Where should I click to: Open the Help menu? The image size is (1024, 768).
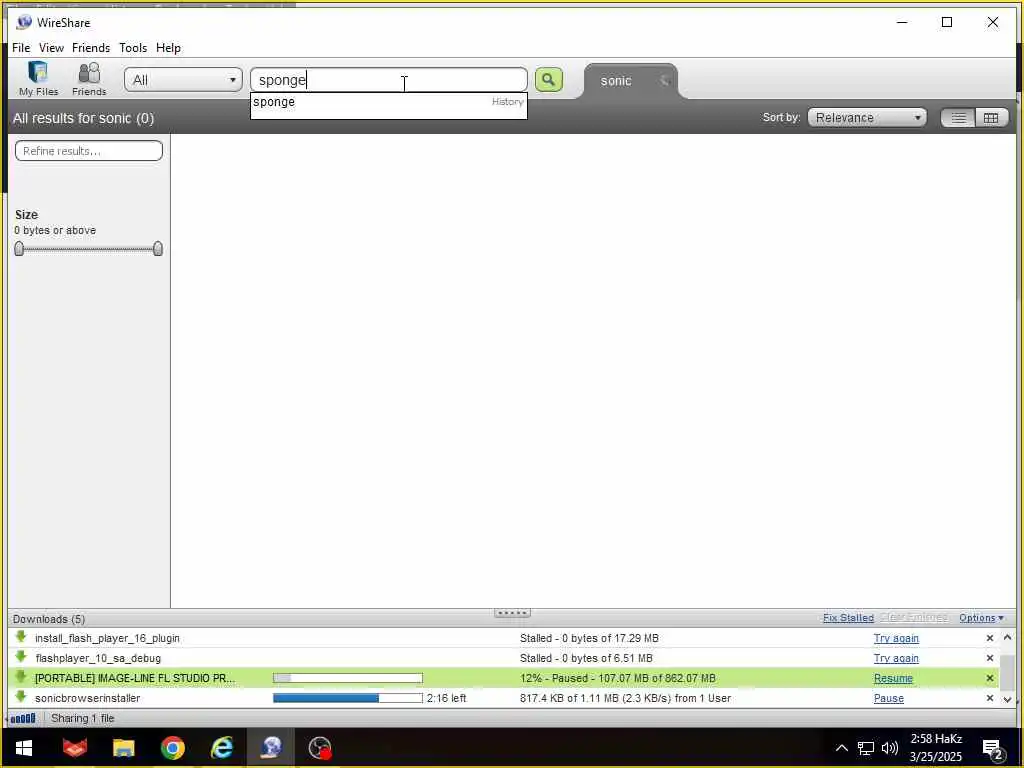click(168, 48)
